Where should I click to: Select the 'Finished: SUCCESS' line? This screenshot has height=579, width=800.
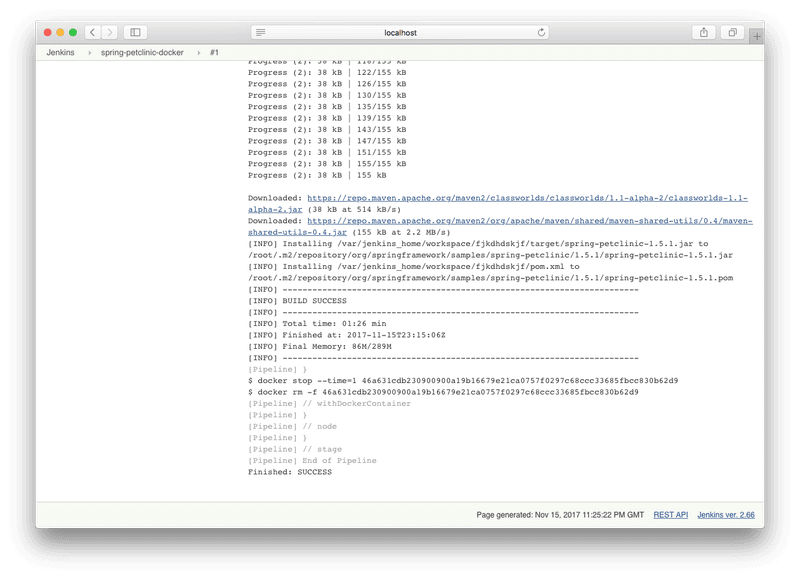[x=290, y=472]
